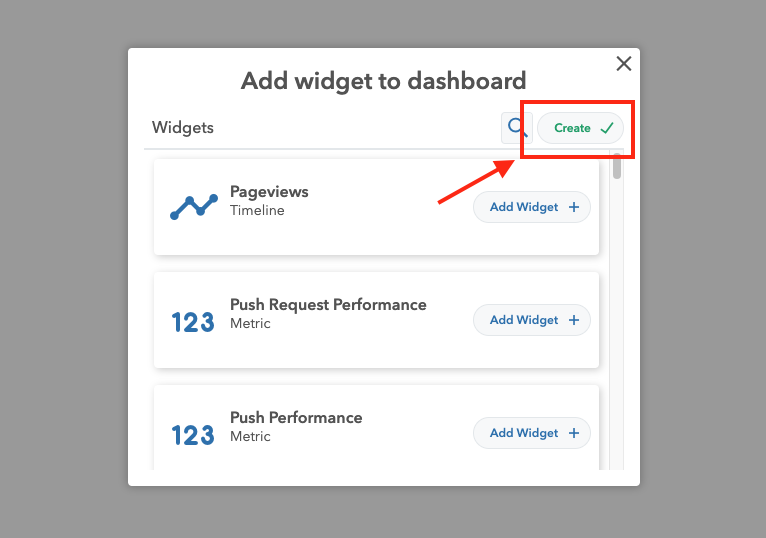Select the Push Performance title
Viewport: 766px width, 538px height.
296,417
